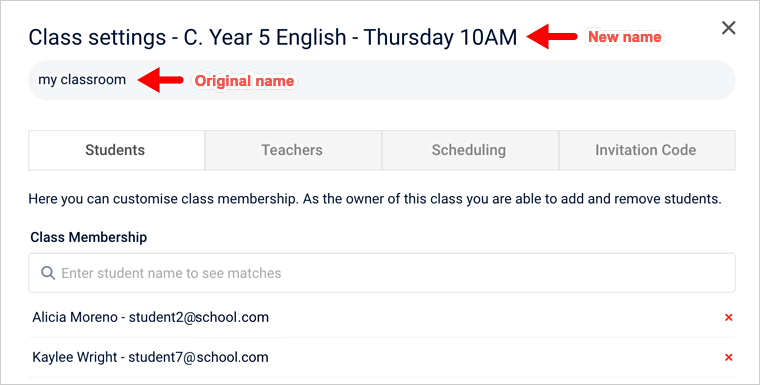Click the red 'New name' annotation label
The image size is (760, 385).
point(625,37)
